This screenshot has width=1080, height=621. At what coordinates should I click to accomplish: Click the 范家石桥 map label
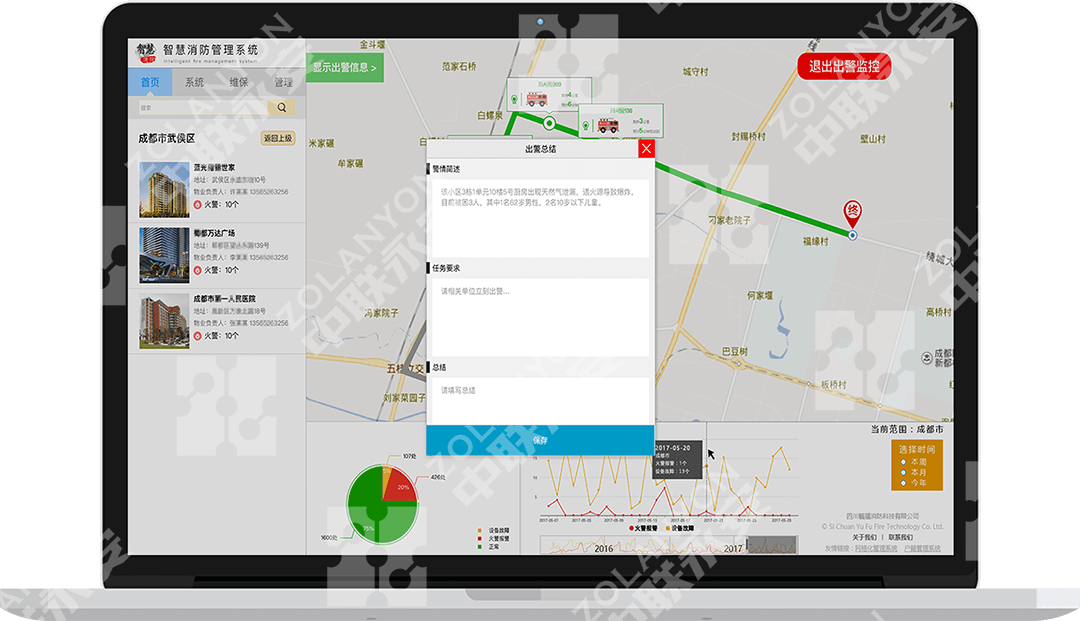(x=459, y=66)
